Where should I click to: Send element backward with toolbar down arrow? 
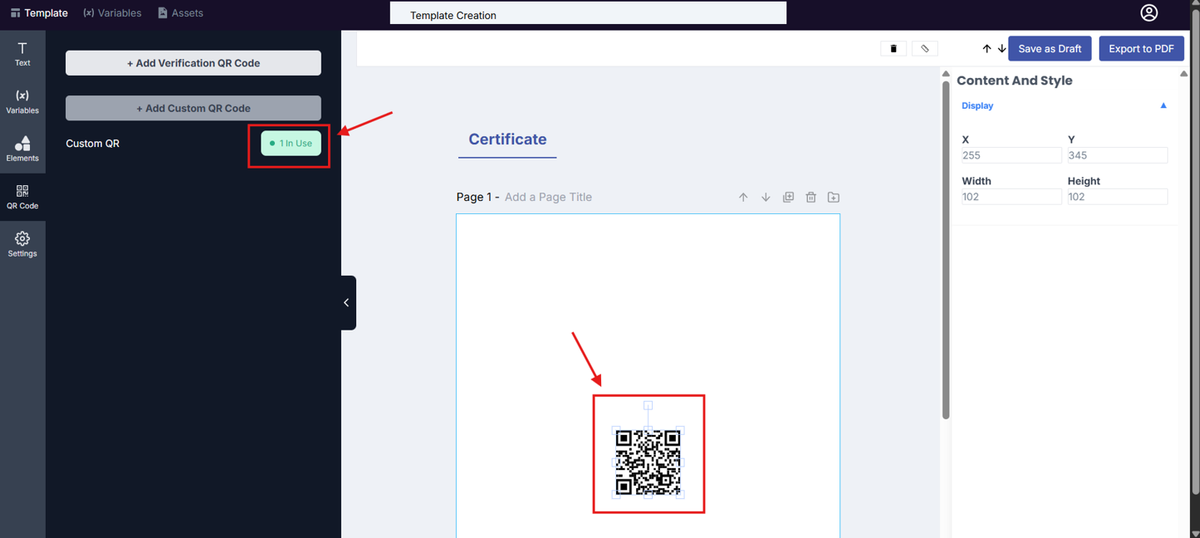pyautogui.click(x=1001, y=48)
